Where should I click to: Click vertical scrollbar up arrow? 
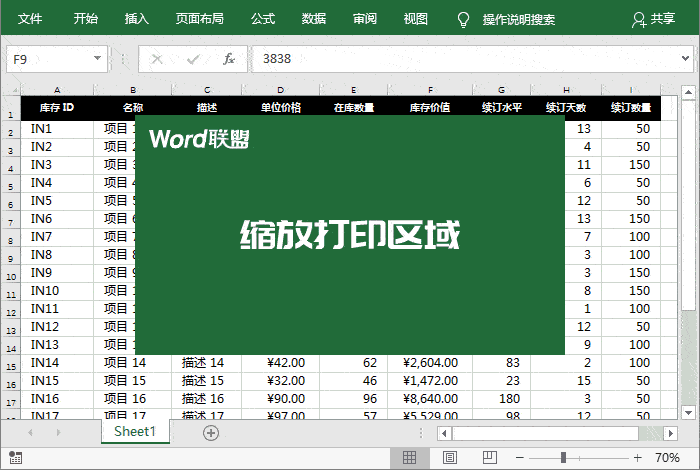(688, 92)
